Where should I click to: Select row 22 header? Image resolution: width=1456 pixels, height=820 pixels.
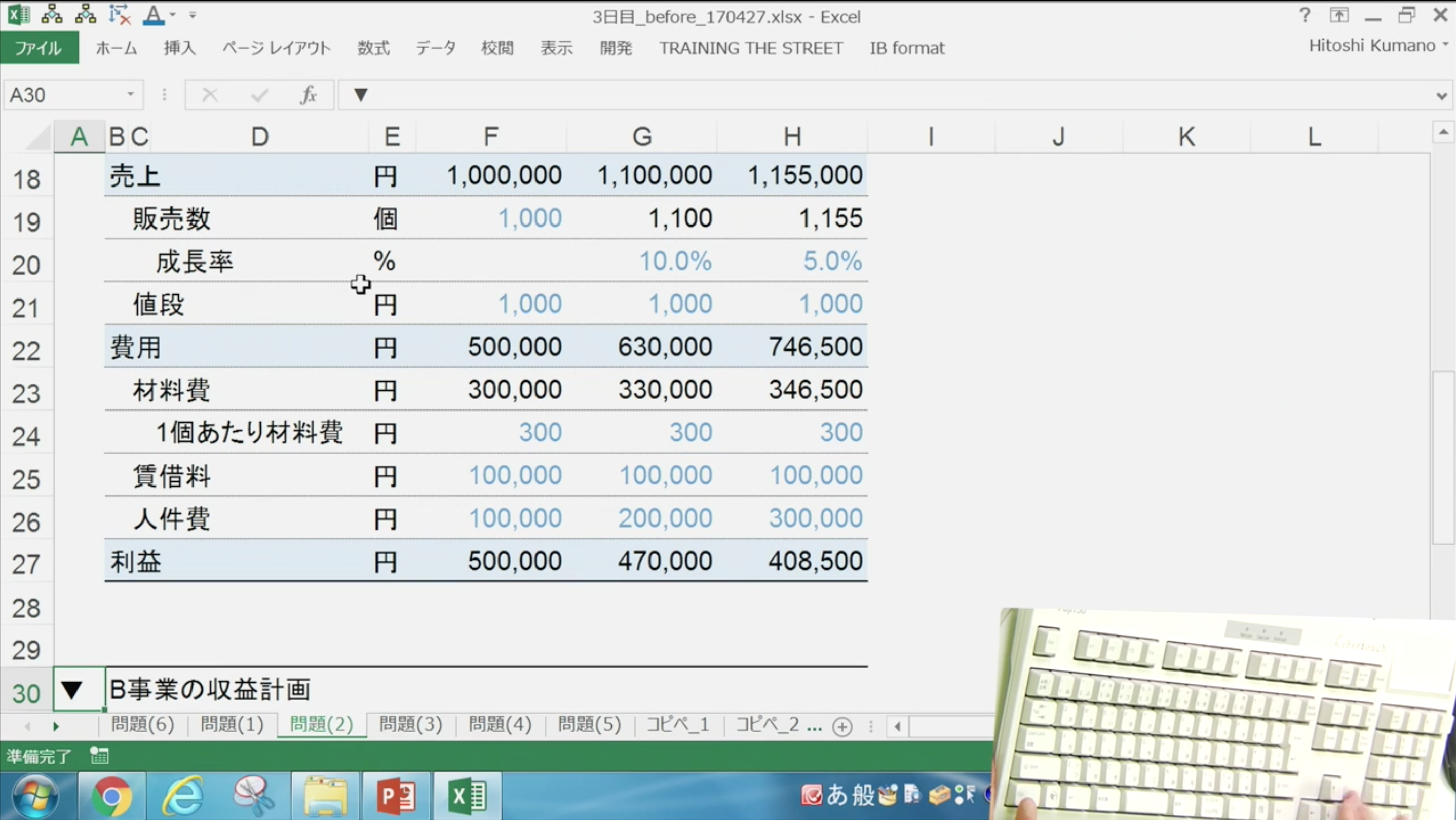click(x=26, y=351)
